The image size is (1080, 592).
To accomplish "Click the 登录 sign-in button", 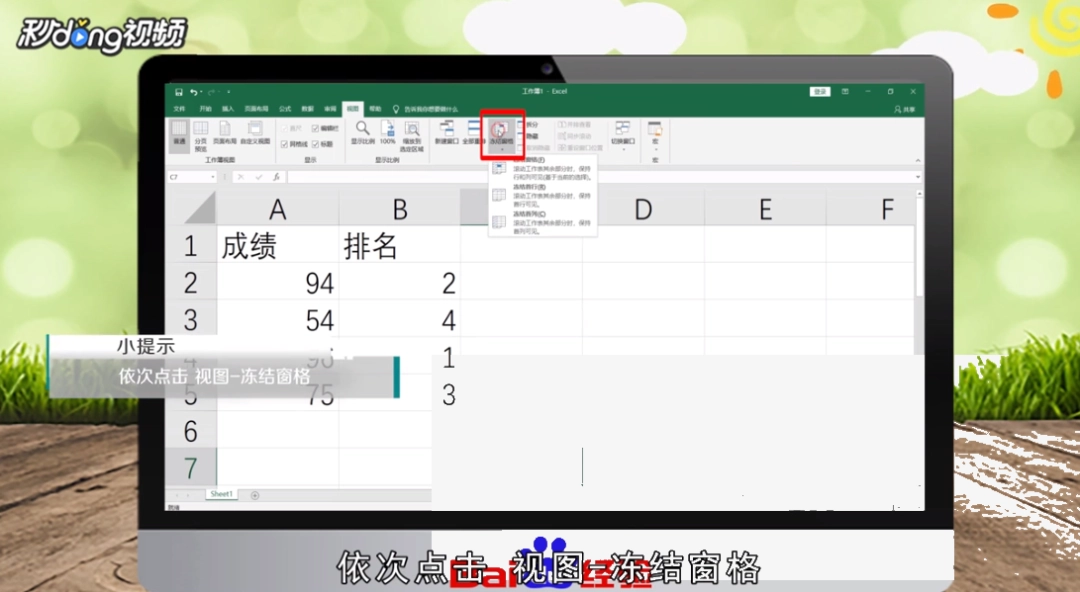I will 820,92.
